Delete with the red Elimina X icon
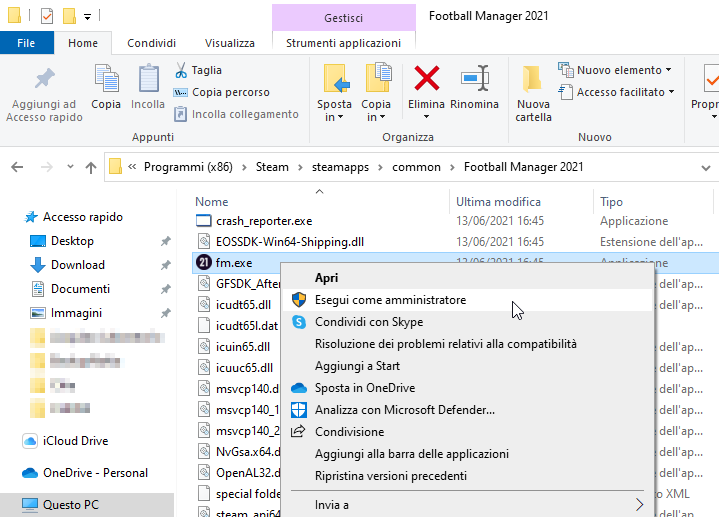Image resolution: width=719 pixels, height=517 pixels. 426,78
